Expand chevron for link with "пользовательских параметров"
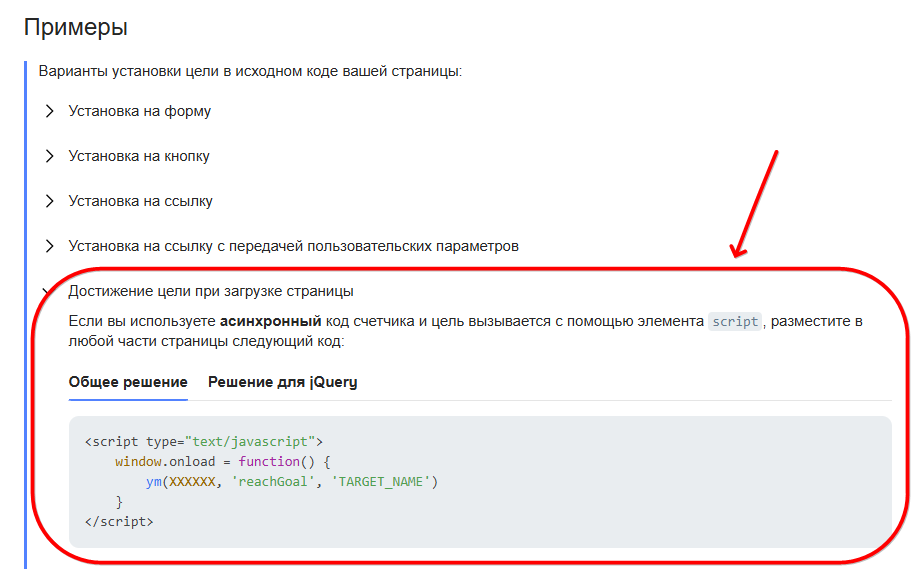Image resolution: width=917 pixels, height=569 pixels. [x=49, y=246]
